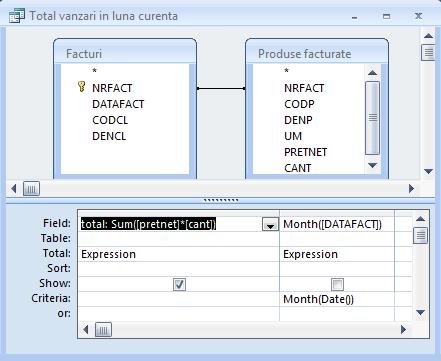Click the Month(Date()) criteria cell
Viewport: 441px width, 361px height.
tap(337, 299)
